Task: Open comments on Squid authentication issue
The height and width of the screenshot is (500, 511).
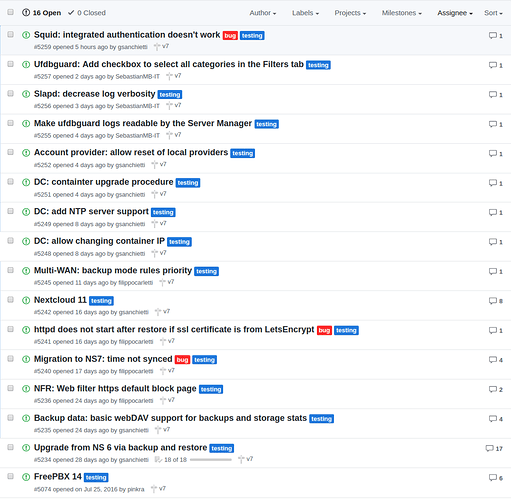Action: point(495,35)
